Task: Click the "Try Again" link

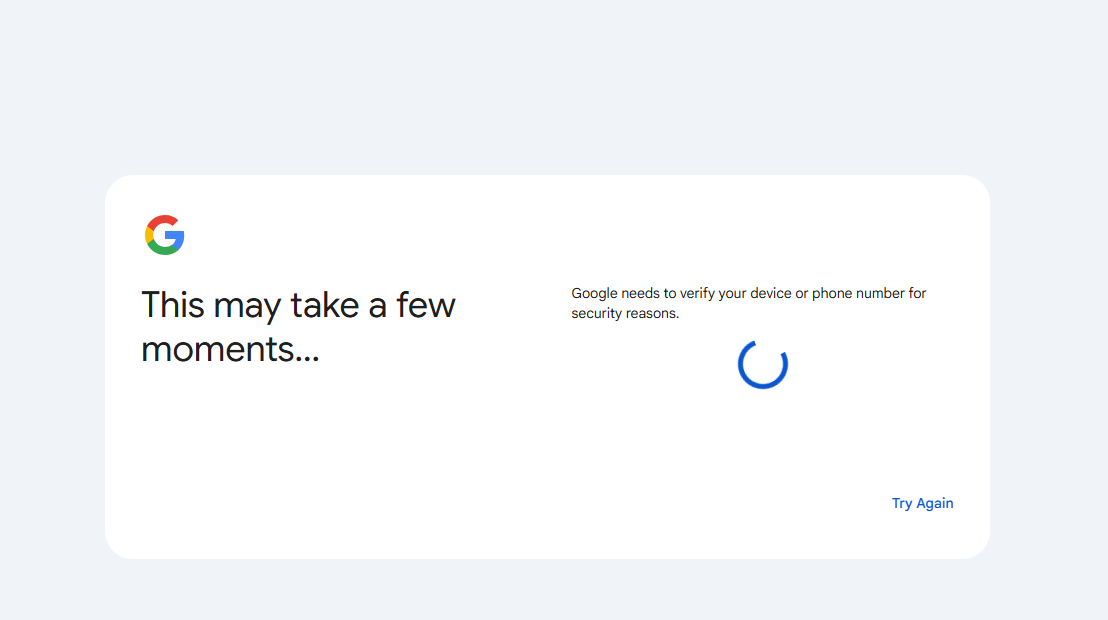Action: [922, 503]
